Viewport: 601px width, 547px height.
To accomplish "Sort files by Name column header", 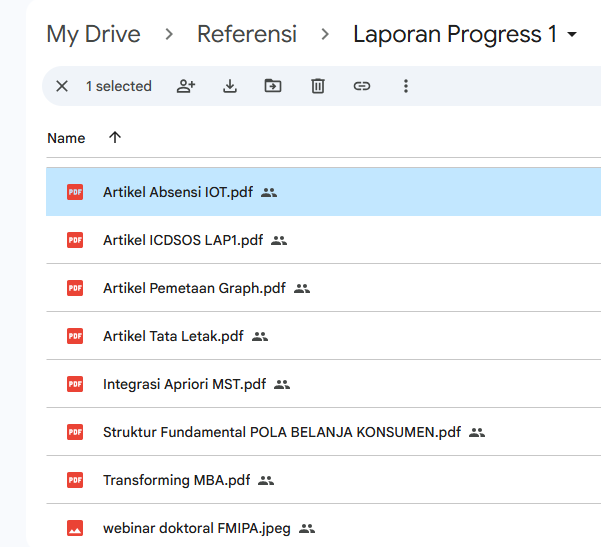I will point(66,138).
